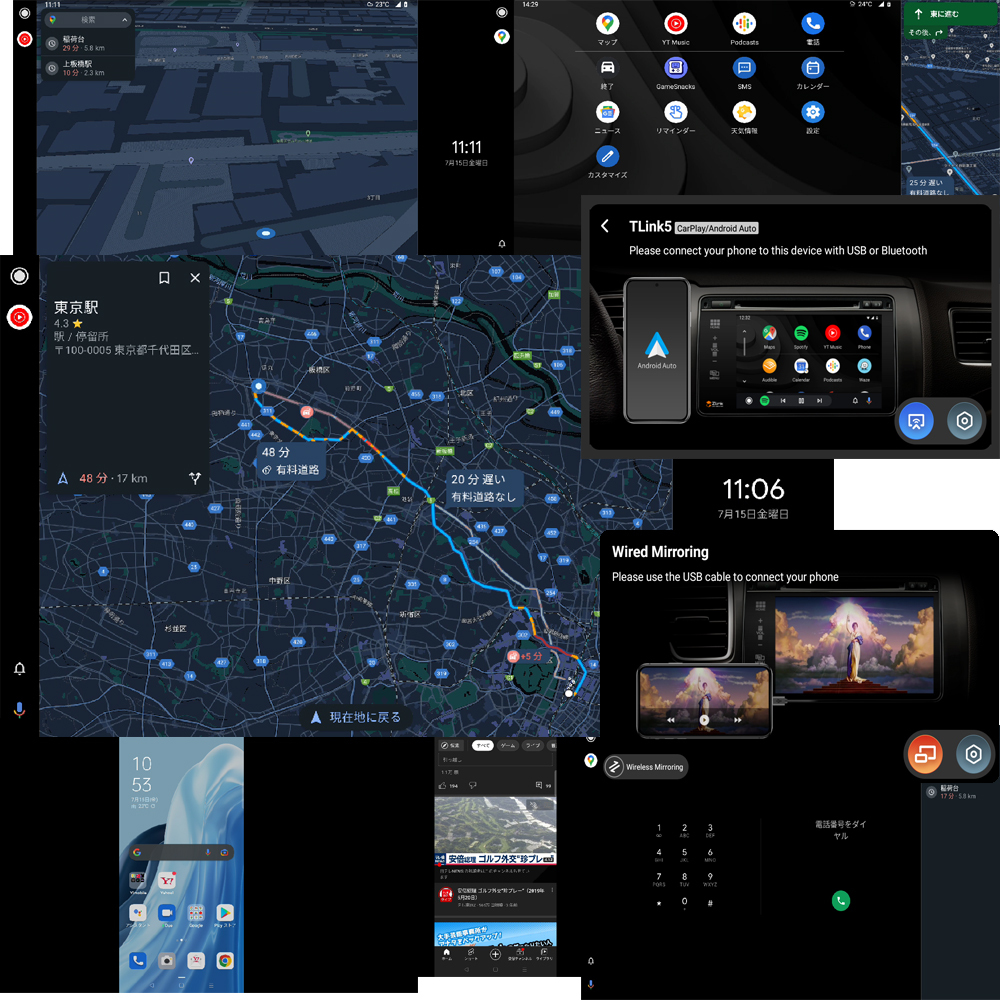
Task: Tap the * key on the dial pad
Action: [x=659, y=903]
